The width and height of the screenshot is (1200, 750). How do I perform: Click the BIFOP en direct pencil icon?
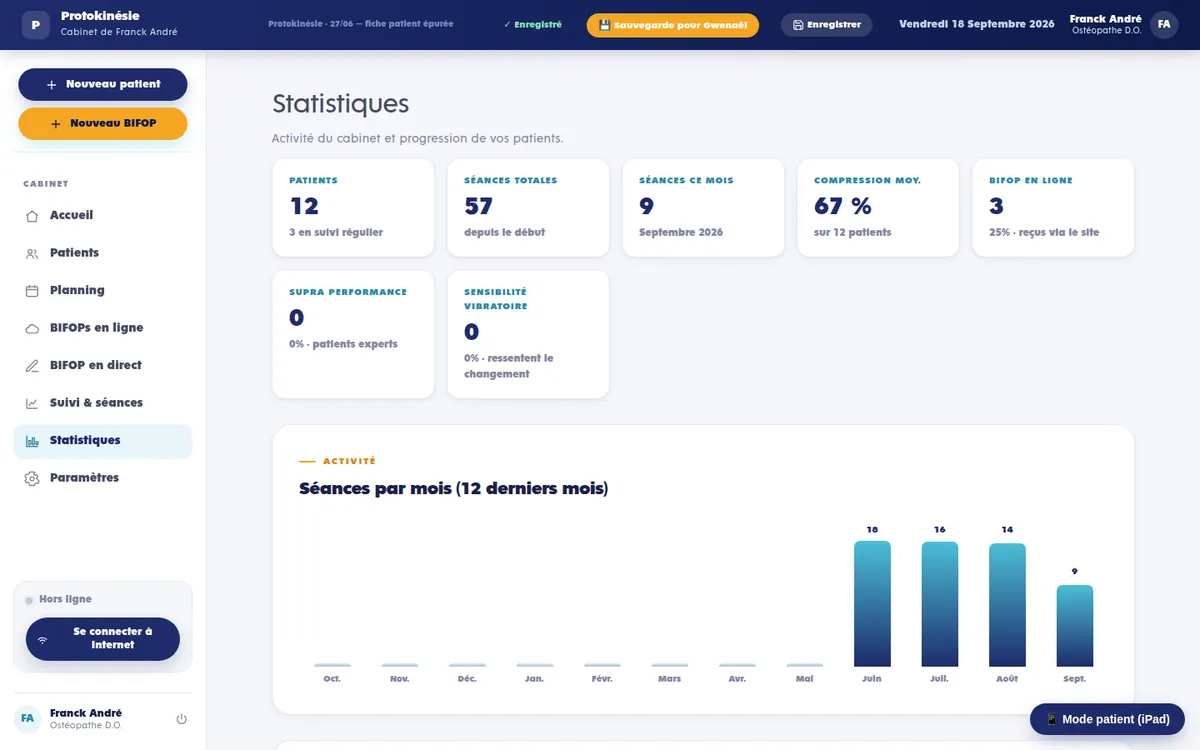[x=32, y=365]
